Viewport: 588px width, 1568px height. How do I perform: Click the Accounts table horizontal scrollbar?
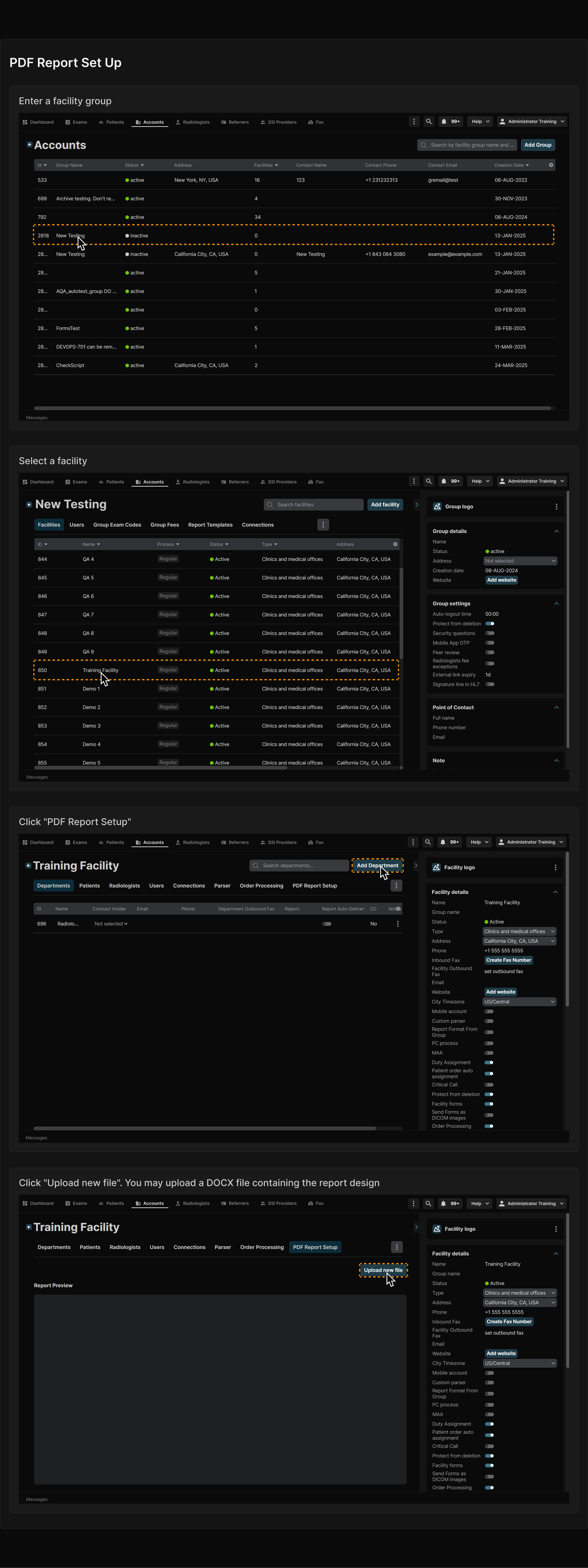click(x=292, y=408)
